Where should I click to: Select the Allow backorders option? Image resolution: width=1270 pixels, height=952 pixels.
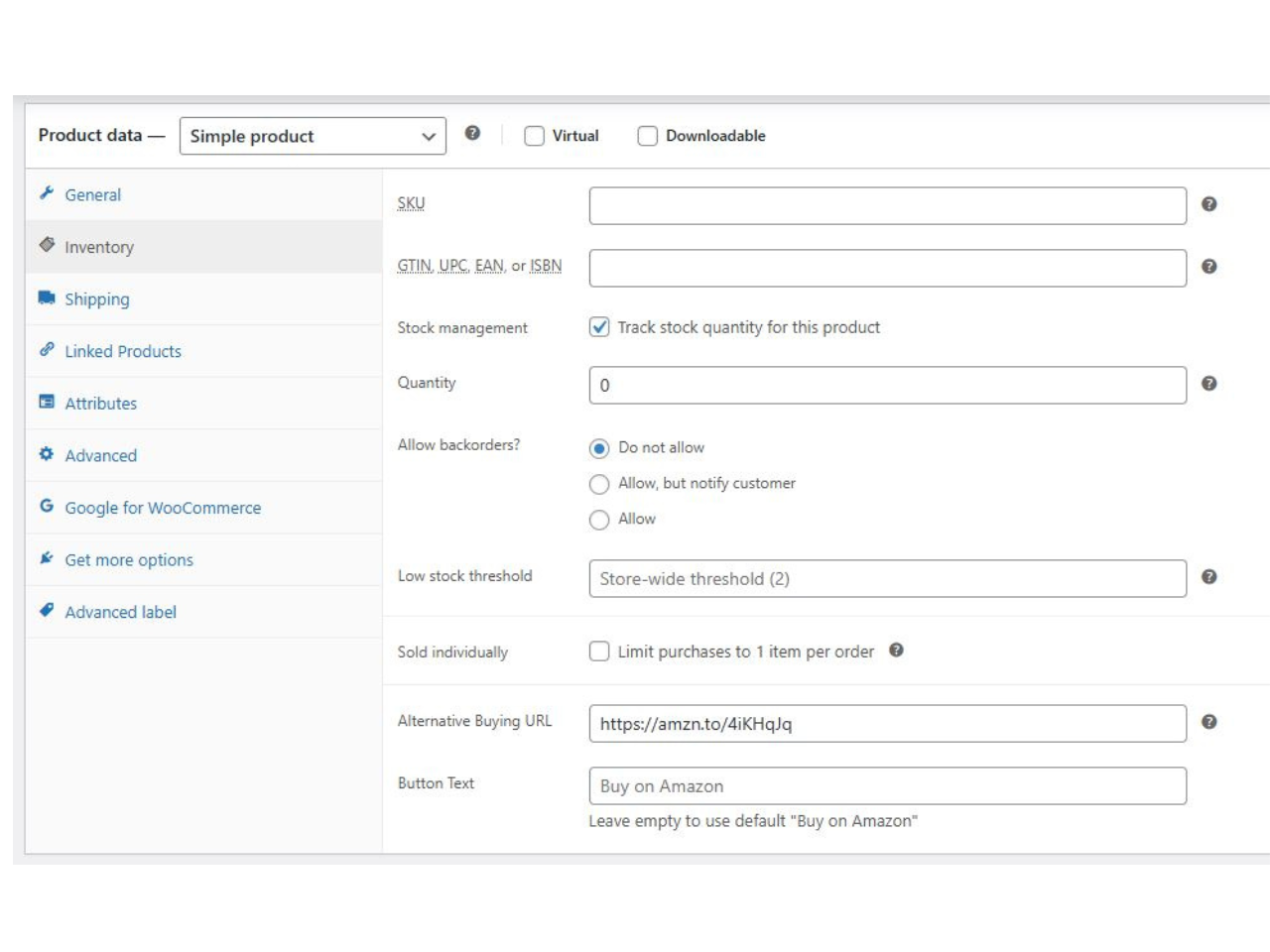coord(599,519)
